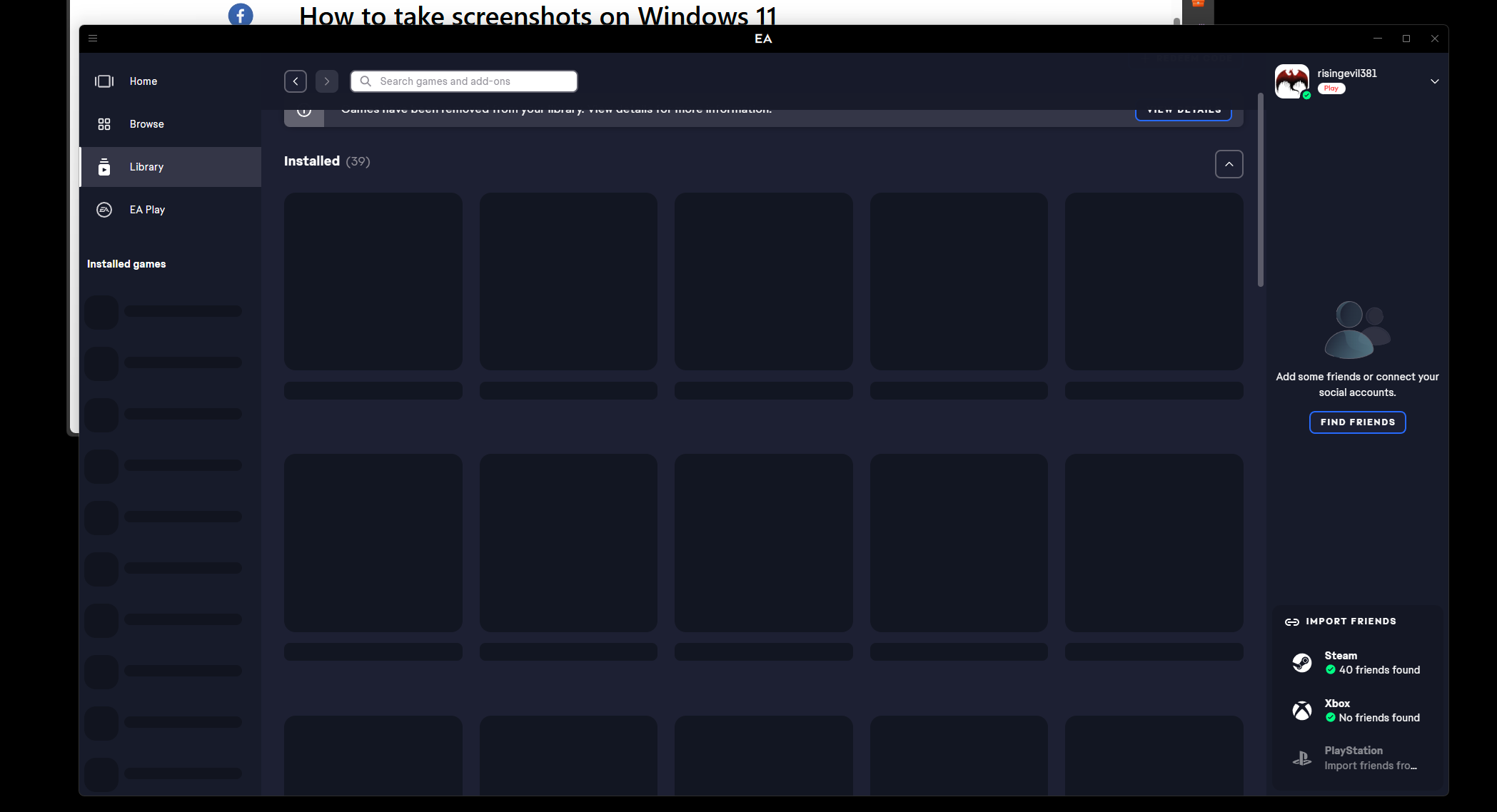The width and height of the screenshot is (1497, 812).
Task: Click the FIND FRIENDS button
Action: (x=1358, y=422)
